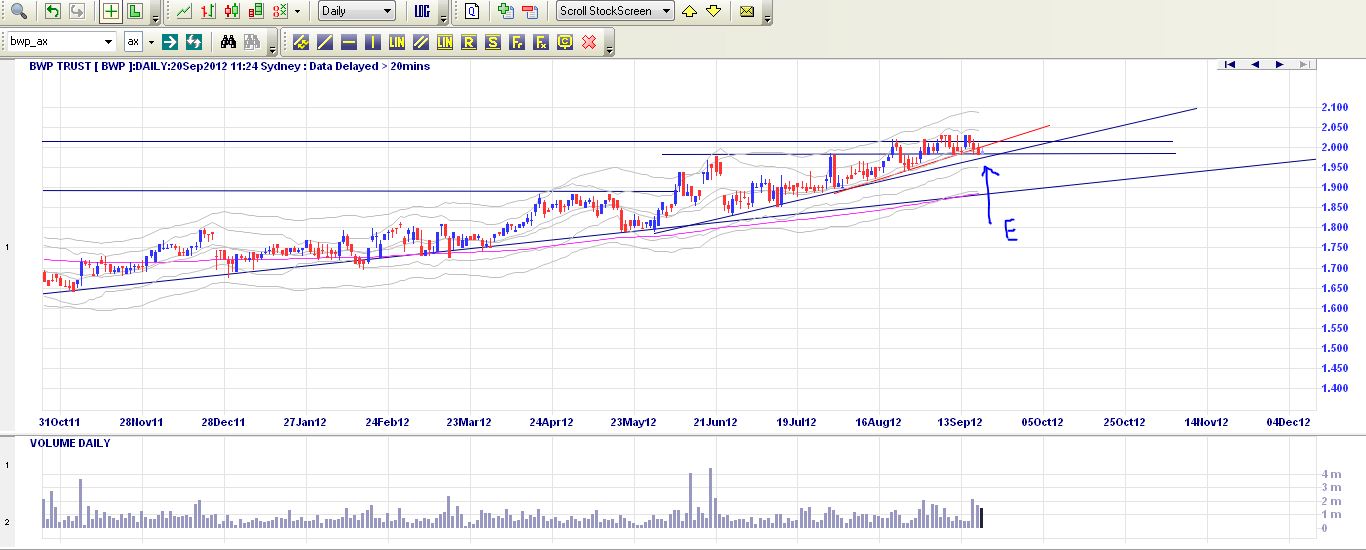1366x550 pixels.
Task: Click the 2.000 price axis label
Action: coord(1335,147)
